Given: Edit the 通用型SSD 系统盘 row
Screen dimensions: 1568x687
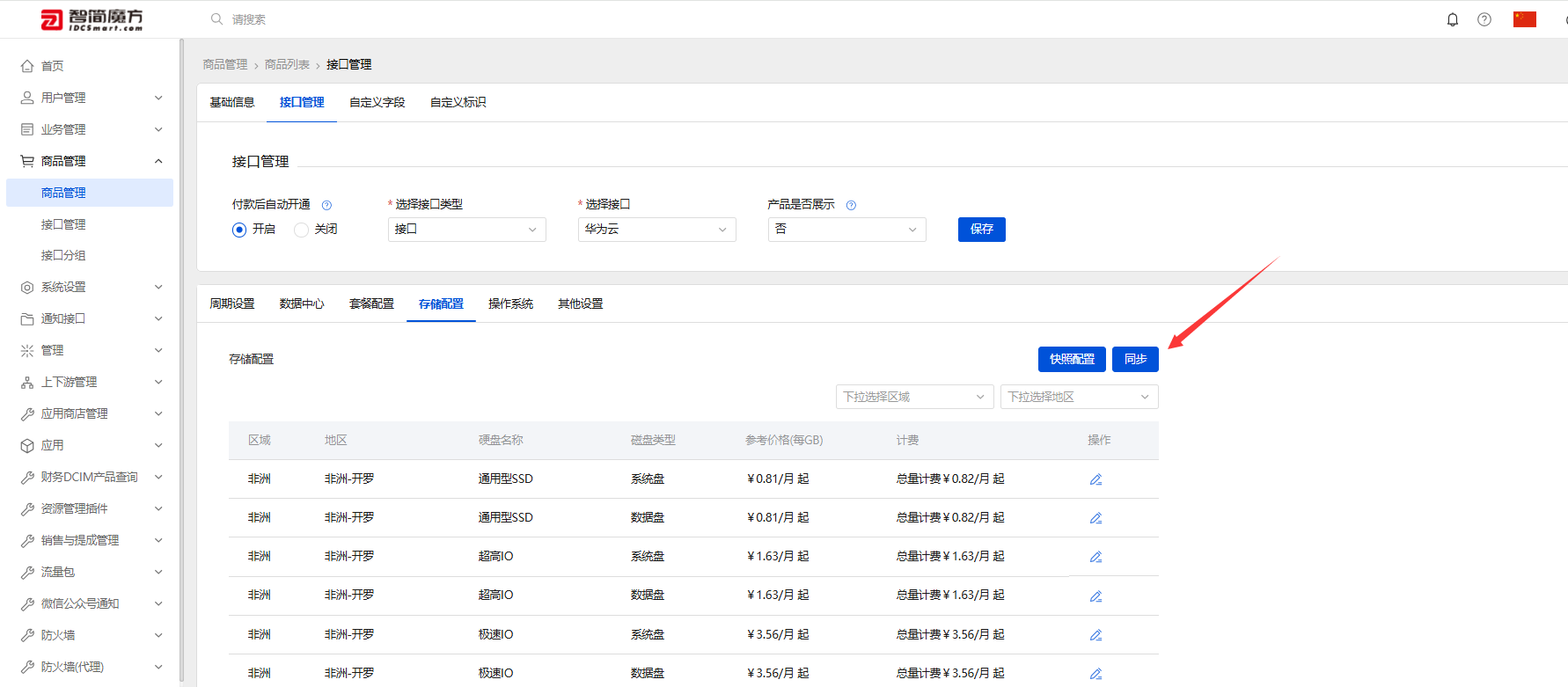Looking at the screenshot, I should 1095,479.
